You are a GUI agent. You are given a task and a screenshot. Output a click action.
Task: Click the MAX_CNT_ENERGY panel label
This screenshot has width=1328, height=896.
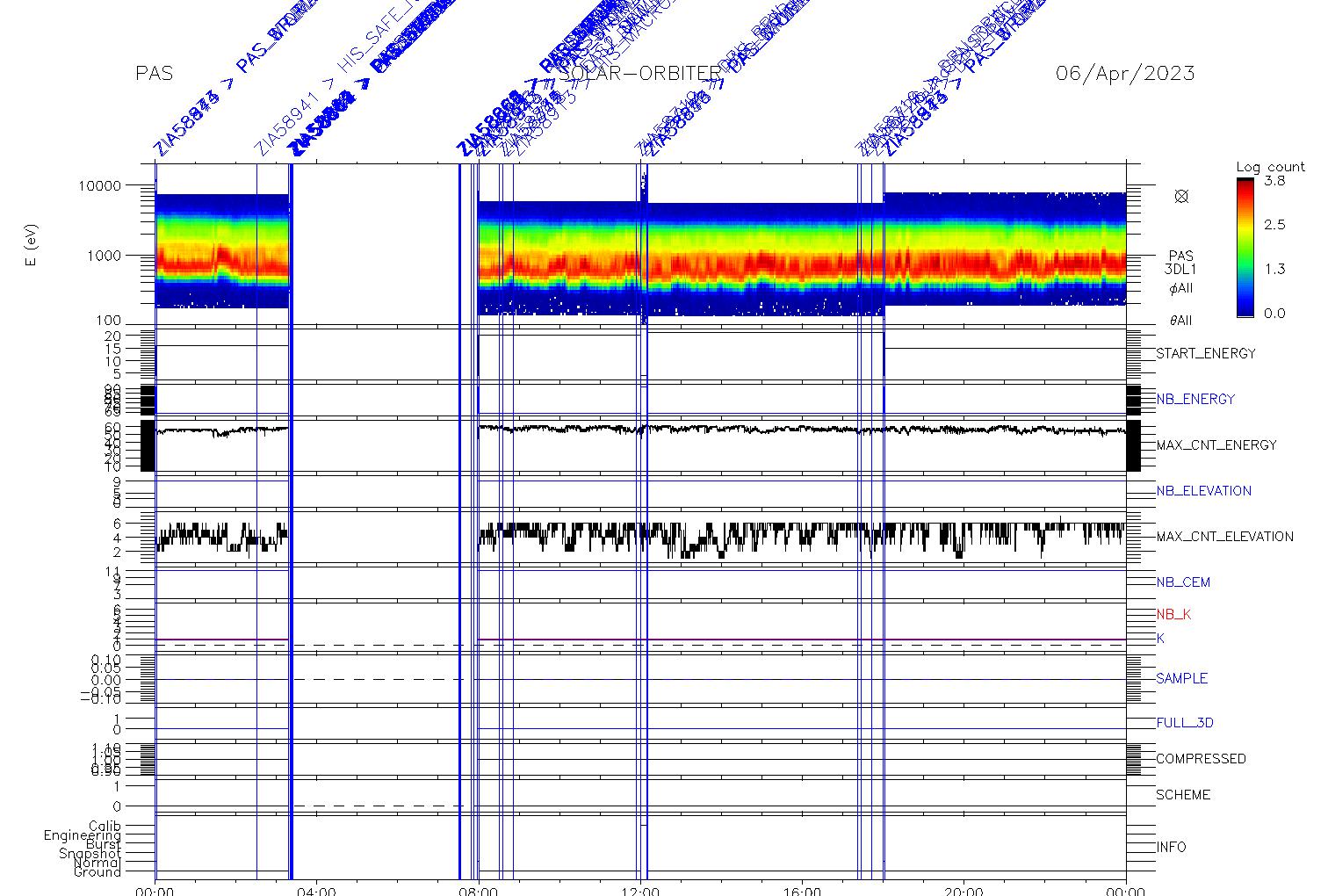tap(1216, 445)
